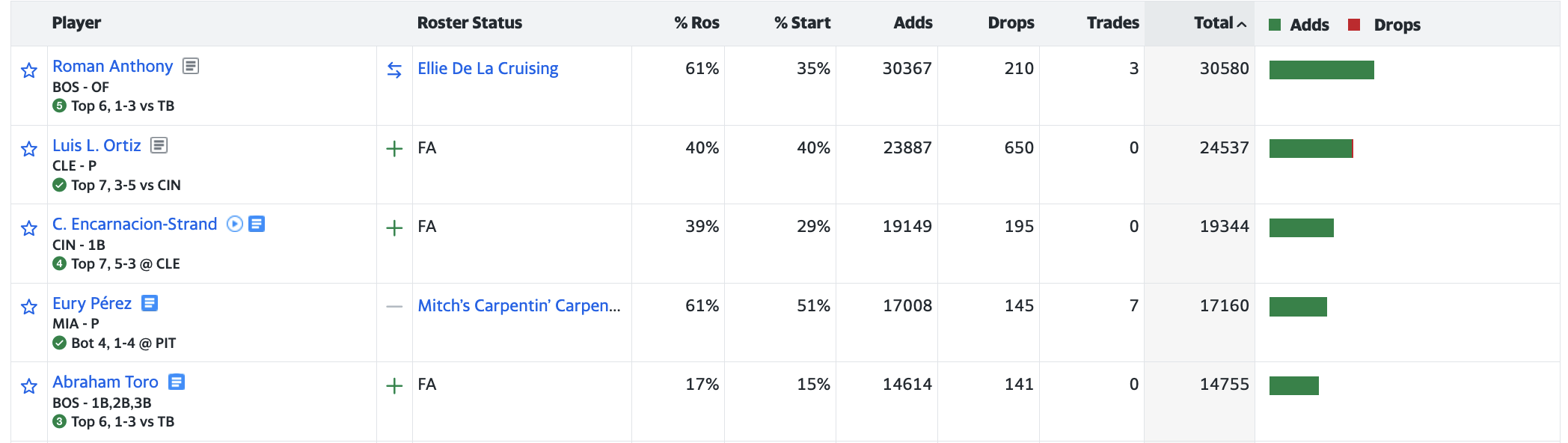Toggle watch star for Eury Pérez
Image resolution: width=1568 pixels, height=443 pixels.
click(x=29, y=307)
